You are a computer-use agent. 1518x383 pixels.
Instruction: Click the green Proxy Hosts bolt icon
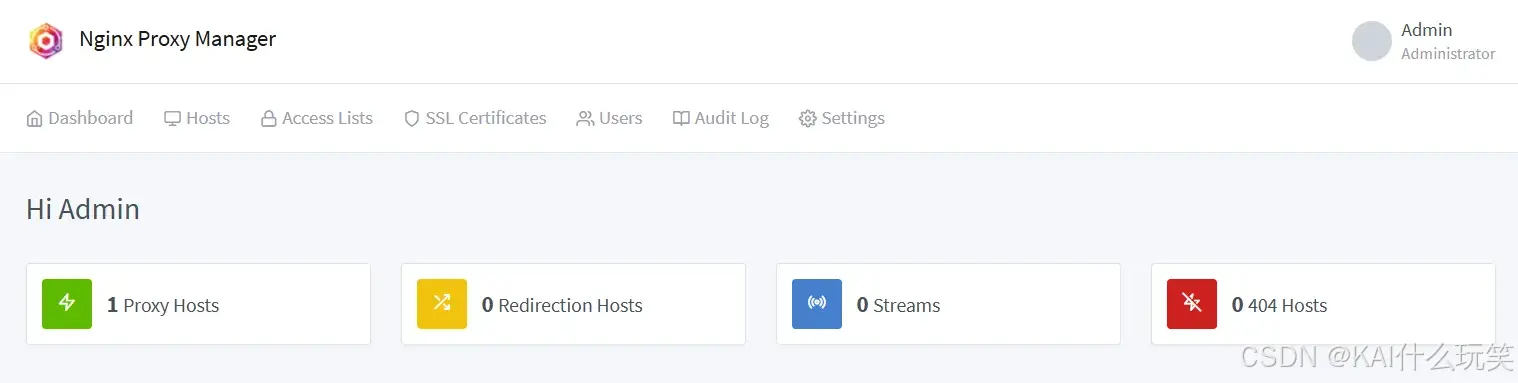[67, 304]
